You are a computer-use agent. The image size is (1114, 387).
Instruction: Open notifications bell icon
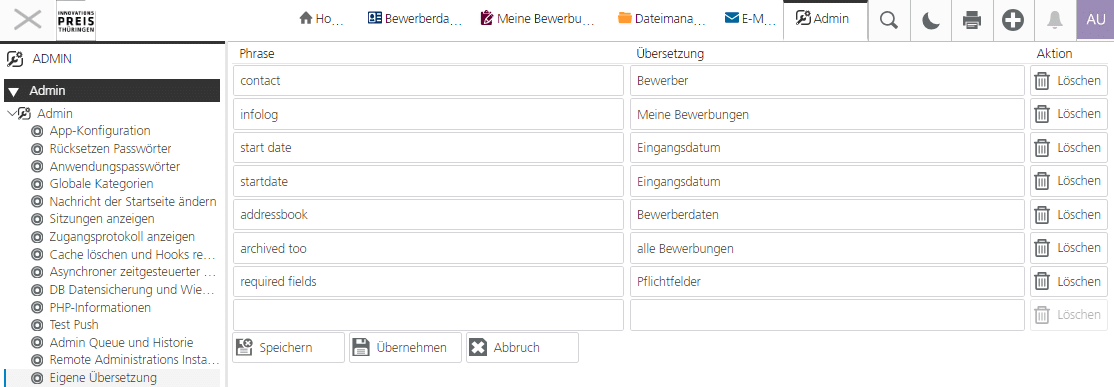point(1054,20)
